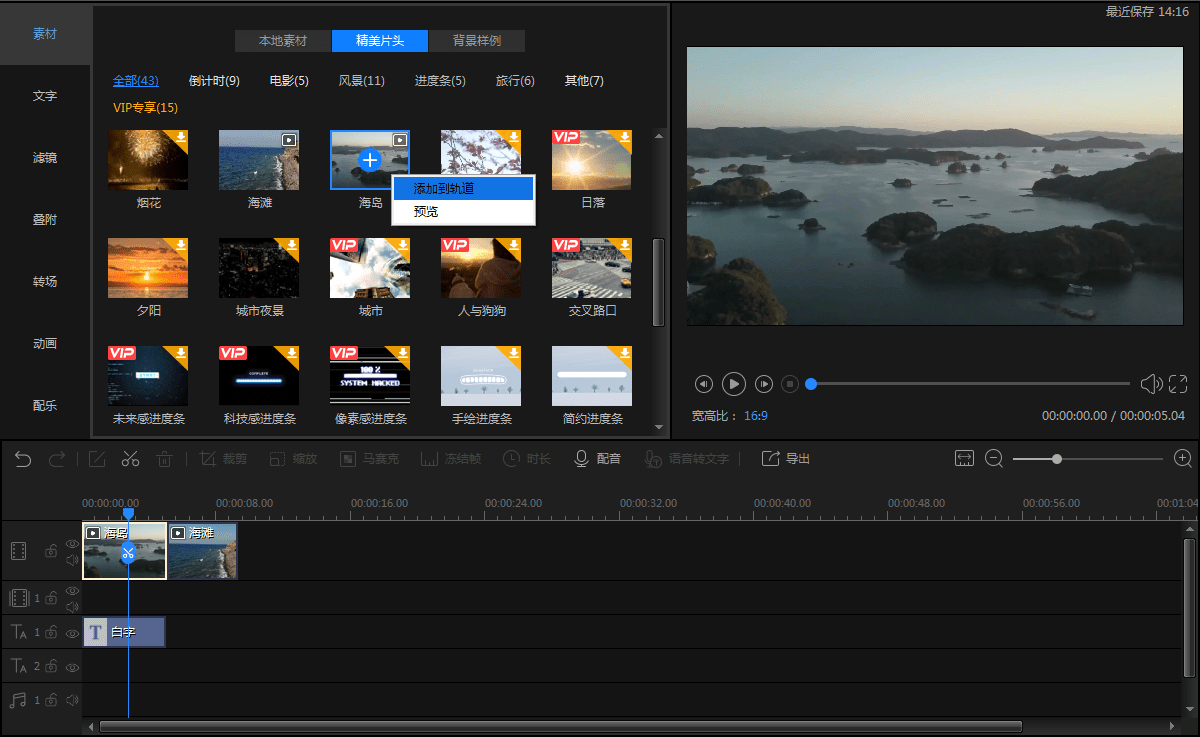Switch to the 本地素材 tab
The image size is (1200, 737).
point(283,41)
